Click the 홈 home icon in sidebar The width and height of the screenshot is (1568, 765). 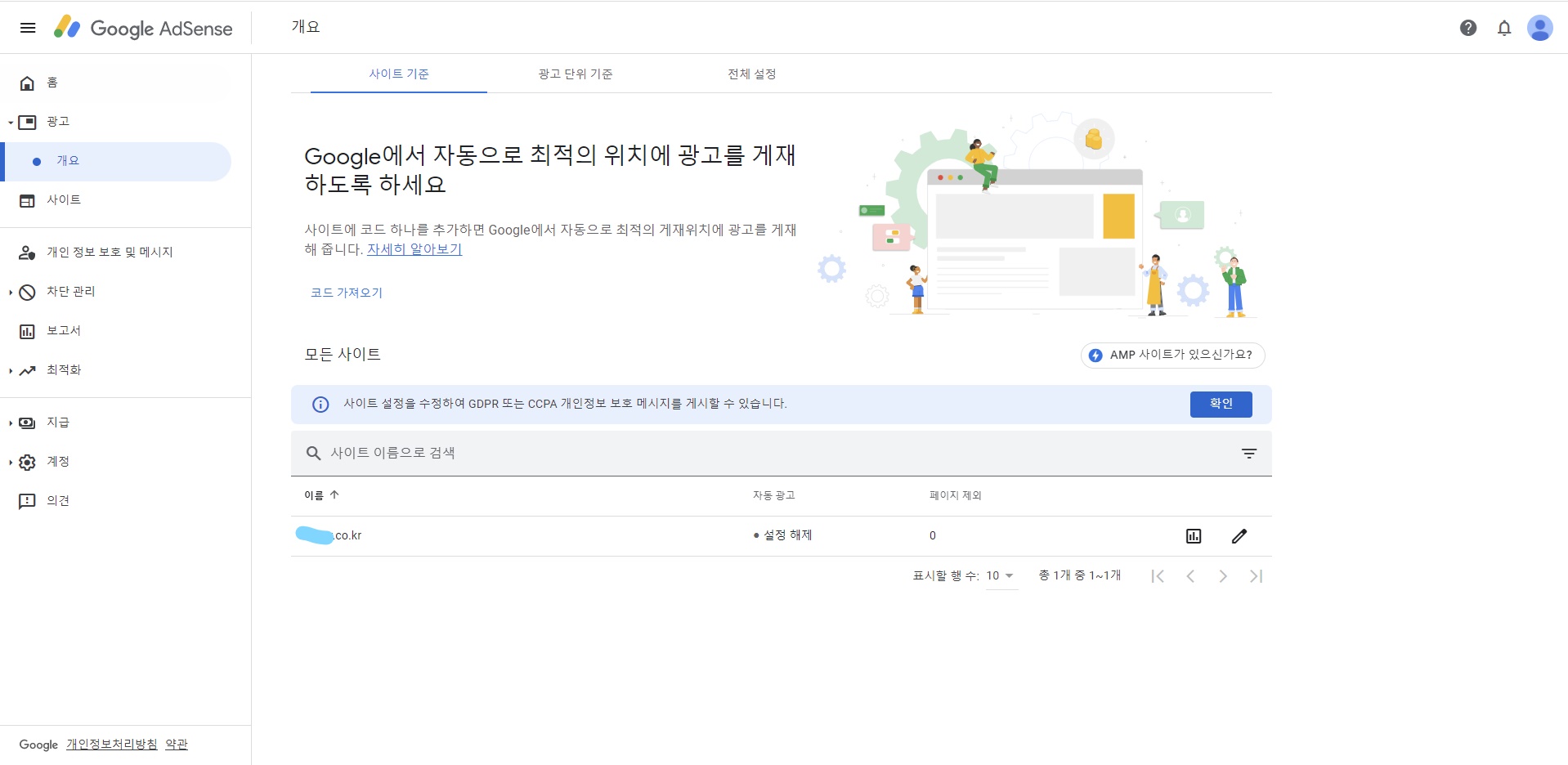point(27,83)
